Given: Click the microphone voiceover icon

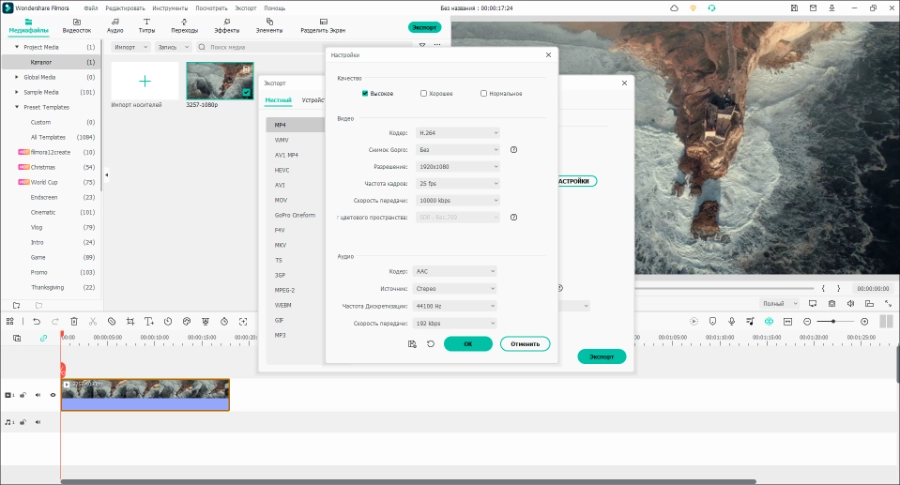Looking at the screenshot, I should [731, 322].
